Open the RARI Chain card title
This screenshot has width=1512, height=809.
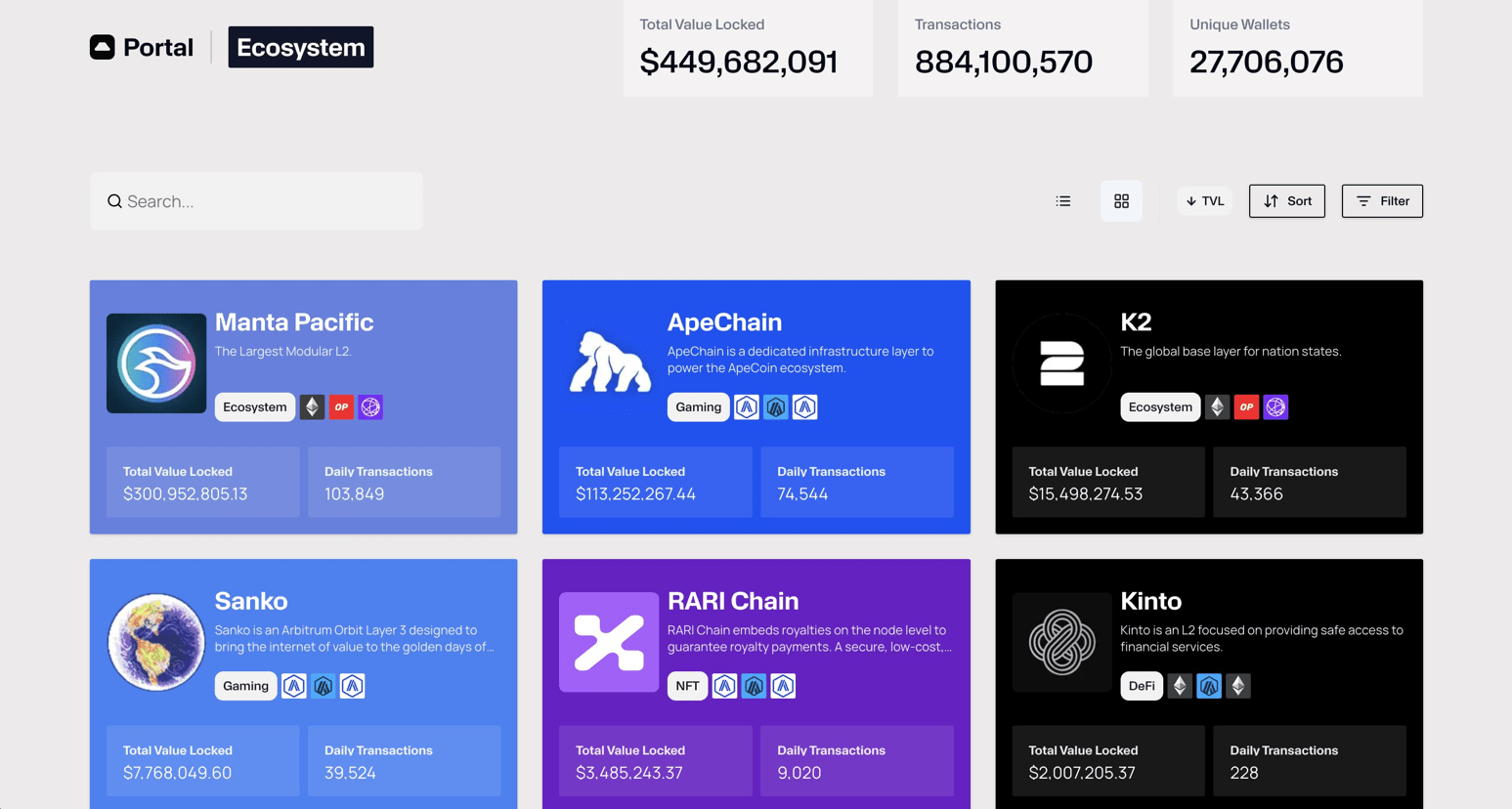pyautogui.click(x=733, y=601)
